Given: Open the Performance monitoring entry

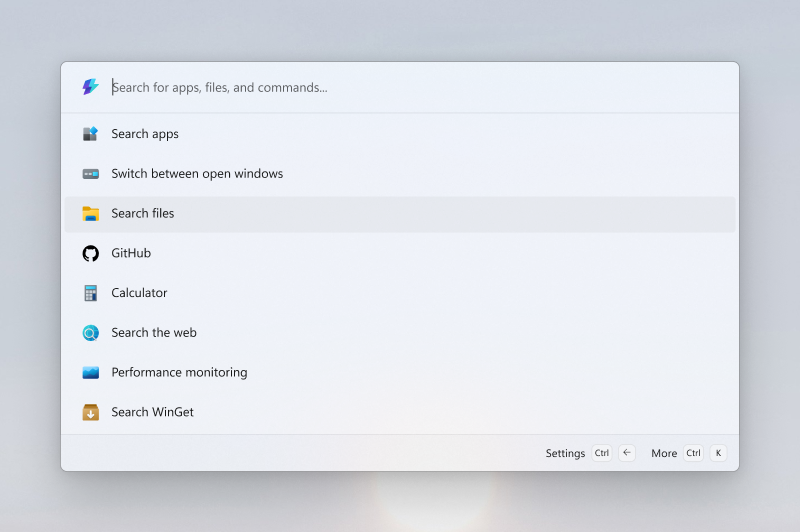Looking at the screenshot, I should (x=400, y=373).
